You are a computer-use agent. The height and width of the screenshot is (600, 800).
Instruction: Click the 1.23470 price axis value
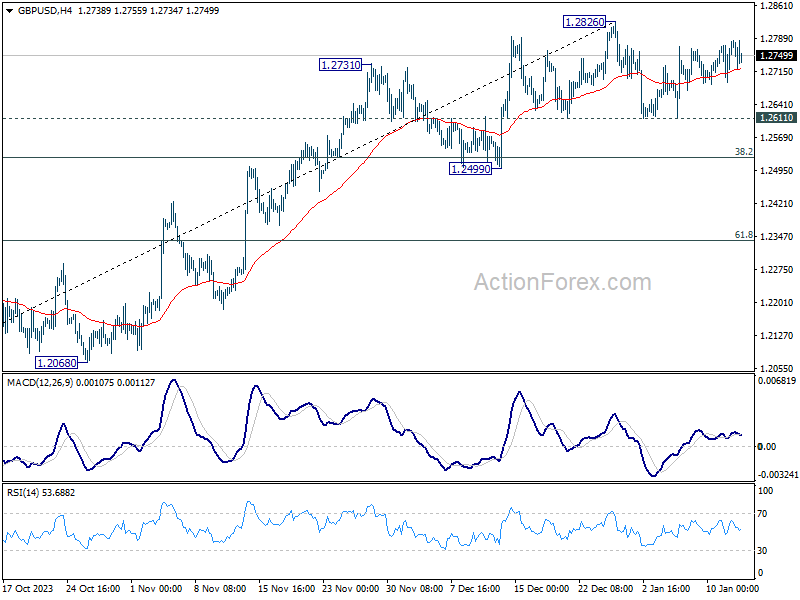pyautogui.click(x=777, y=237)
